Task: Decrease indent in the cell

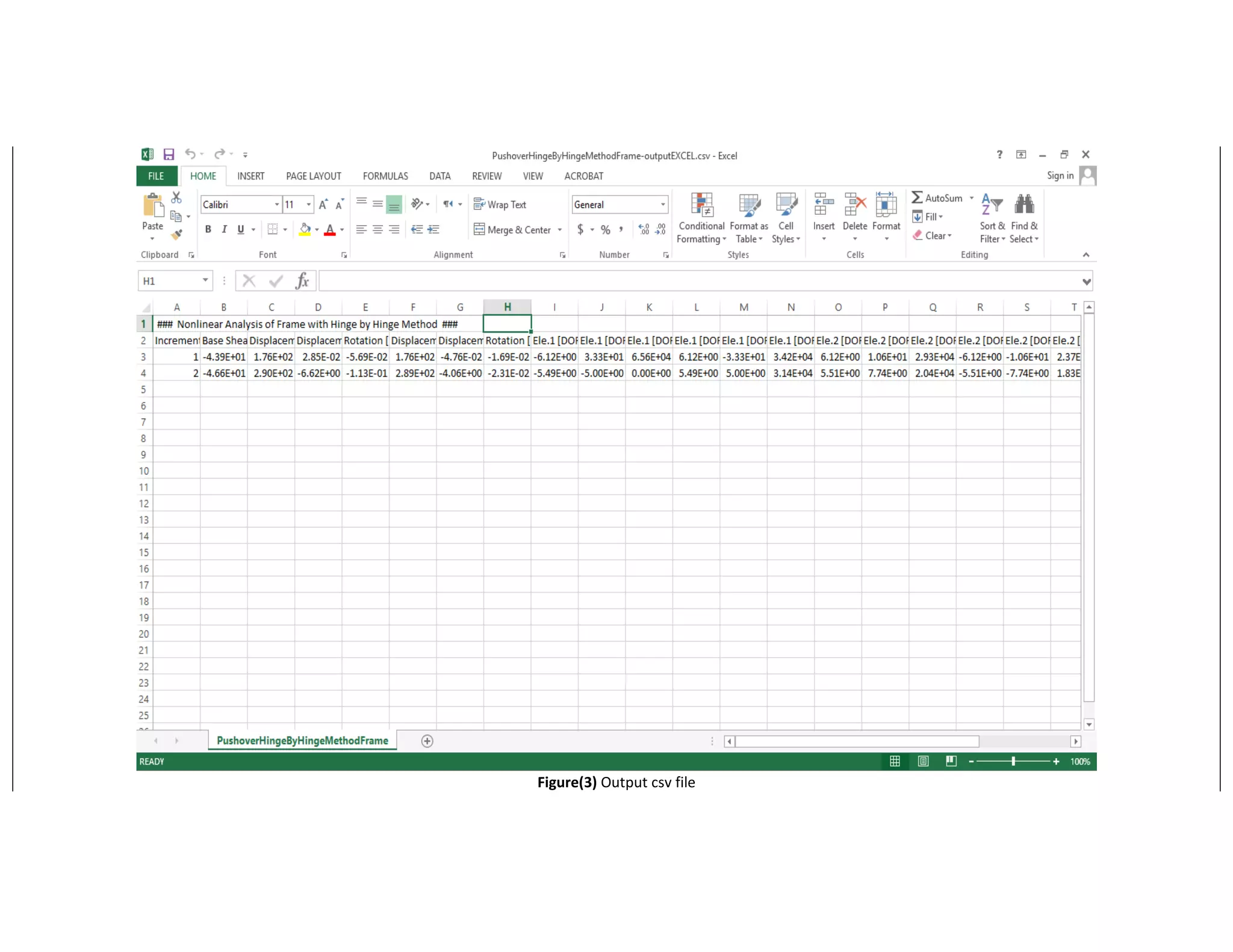Action: 417,229
